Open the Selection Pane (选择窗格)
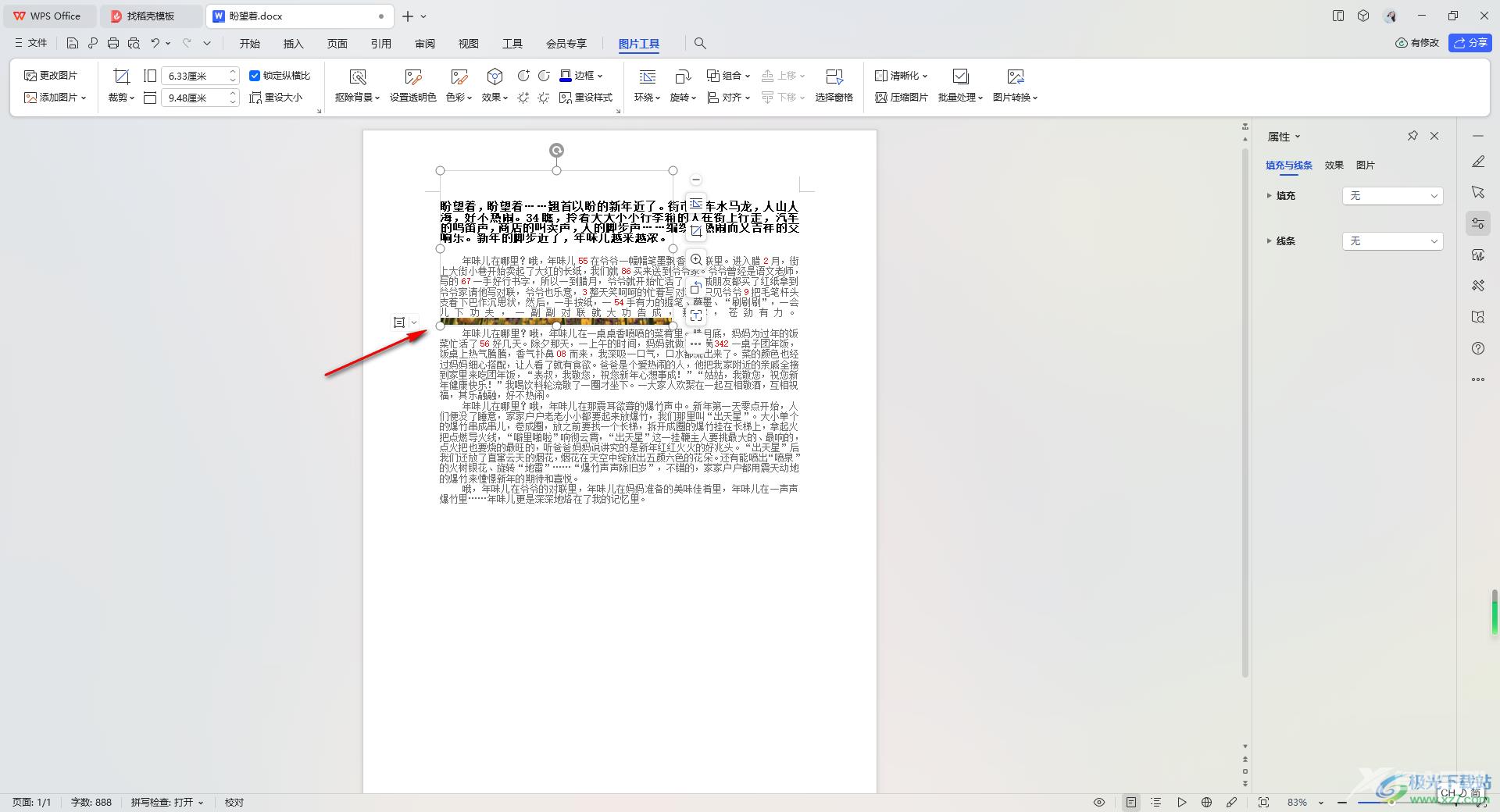The width and height of the screenshot is (1500, 812). tap(834, 85)
